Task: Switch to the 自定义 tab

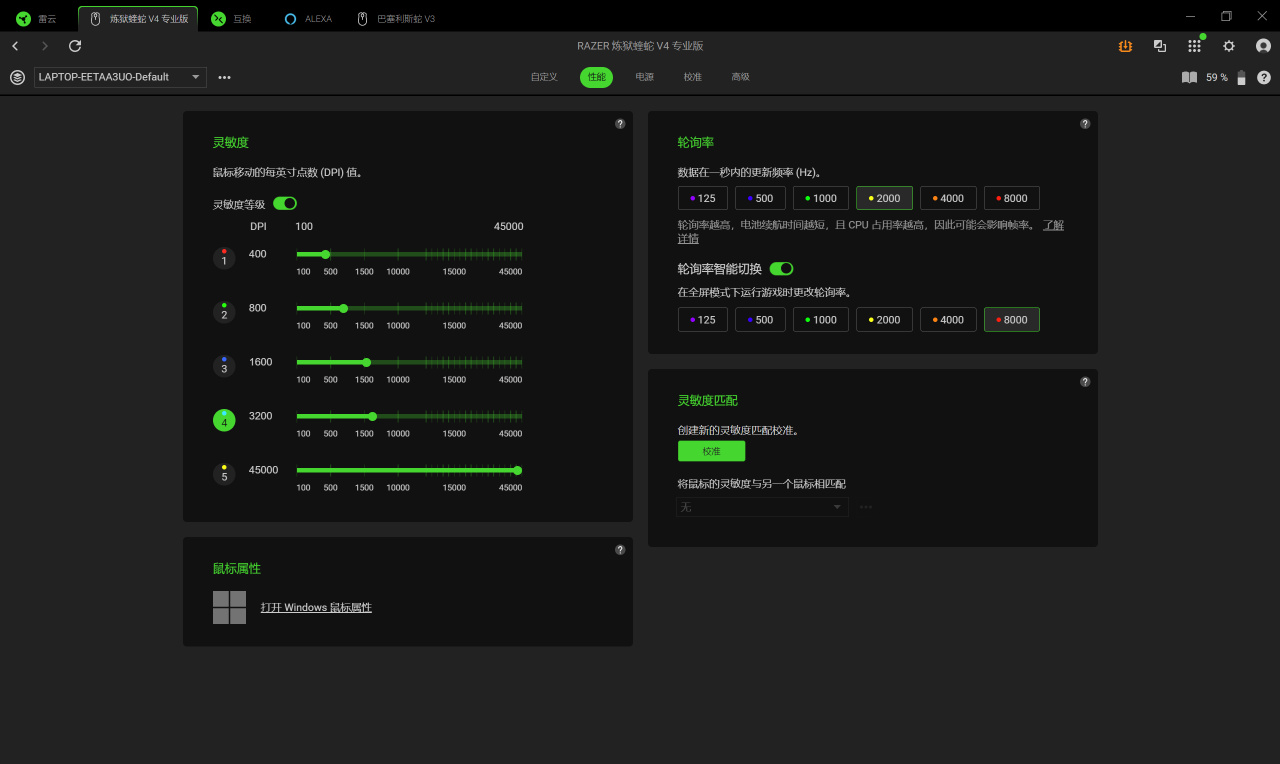Action: click(x=544, y=77)
